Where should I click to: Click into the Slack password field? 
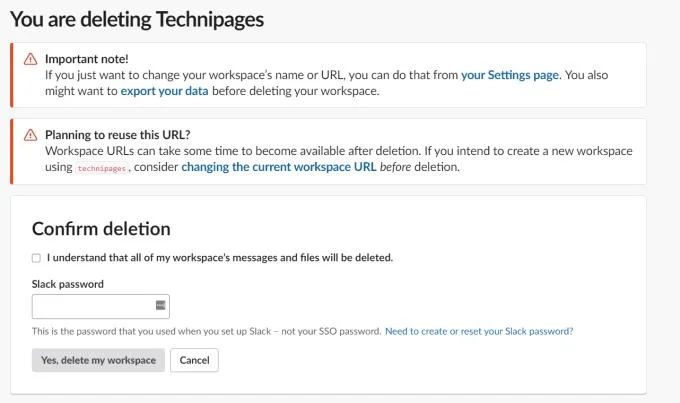click(101, 306)
